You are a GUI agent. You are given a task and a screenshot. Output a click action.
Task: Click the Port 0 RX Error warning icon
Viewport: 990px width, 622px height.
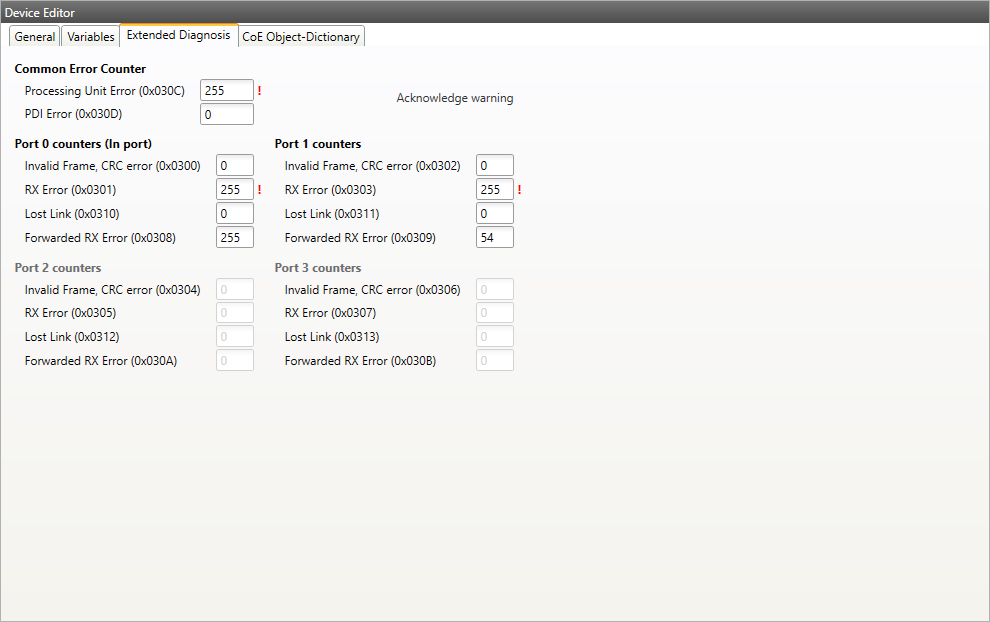pyautogui.click(x=259, y=190)
